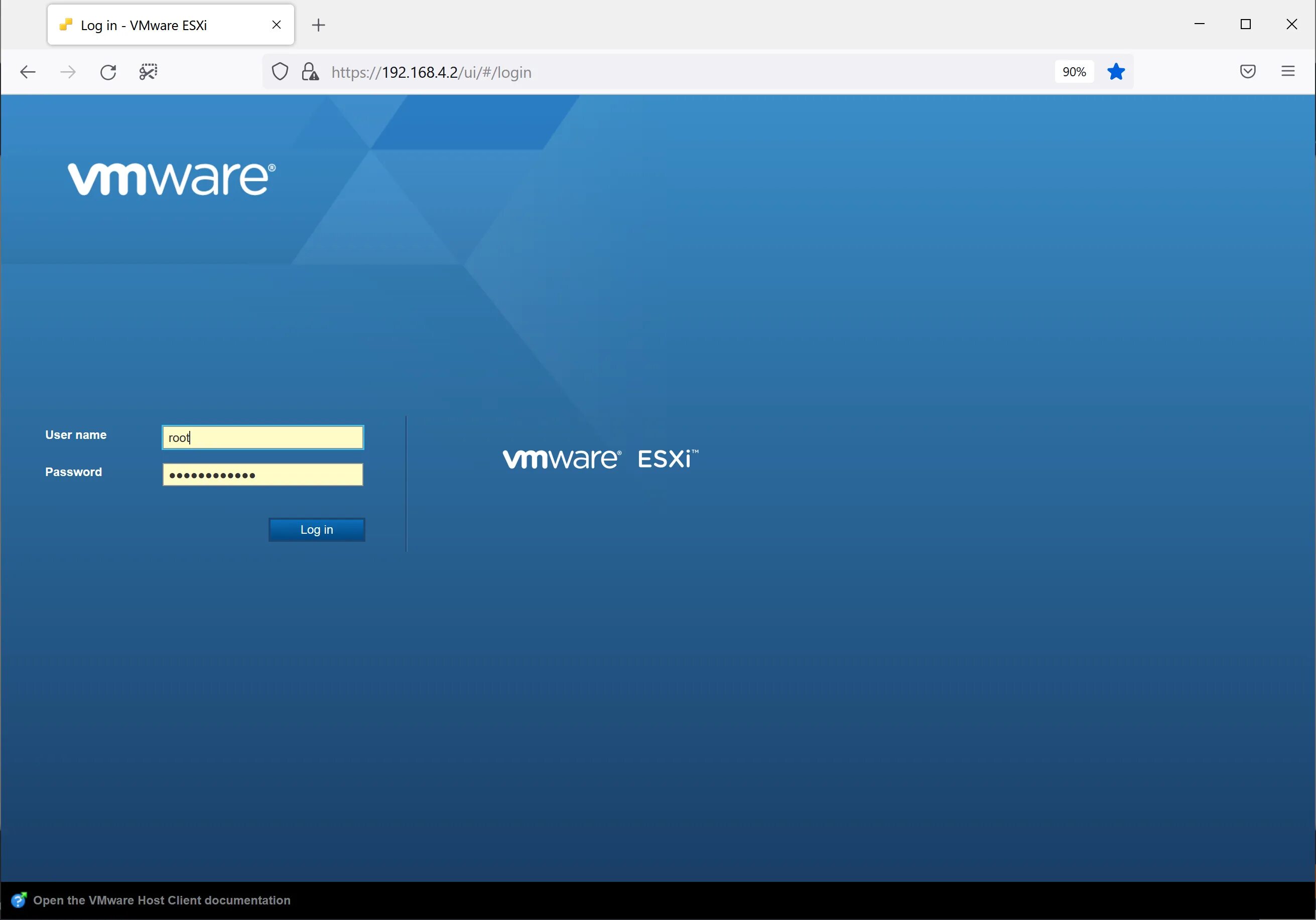Maximize the browser window
This screenshot has height=920, width=1316.
(x=1245, y=24)
